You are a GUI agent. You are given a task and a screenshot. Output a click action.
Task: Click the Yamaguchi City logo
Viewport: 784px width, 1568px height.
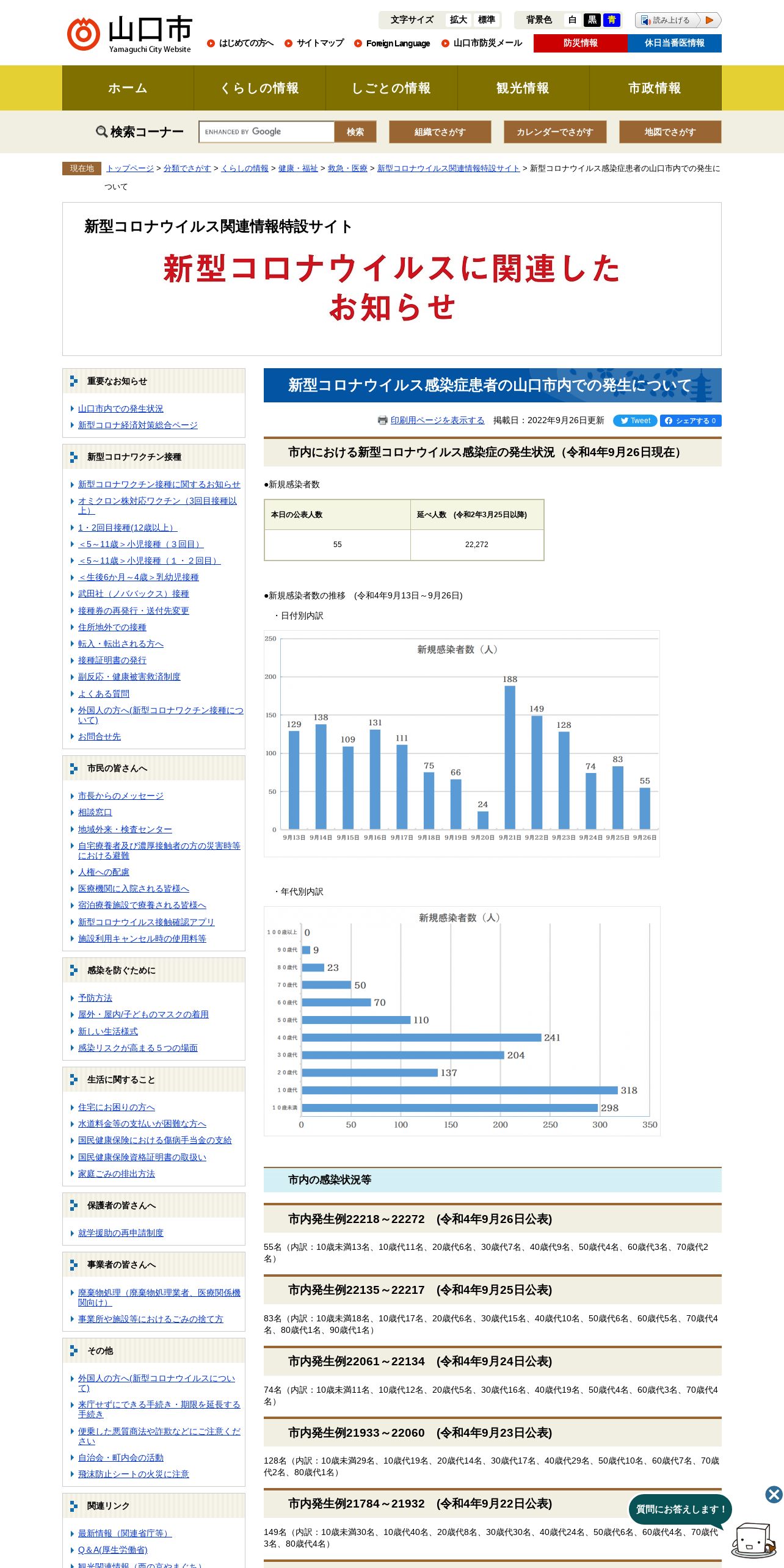[129, 34]
